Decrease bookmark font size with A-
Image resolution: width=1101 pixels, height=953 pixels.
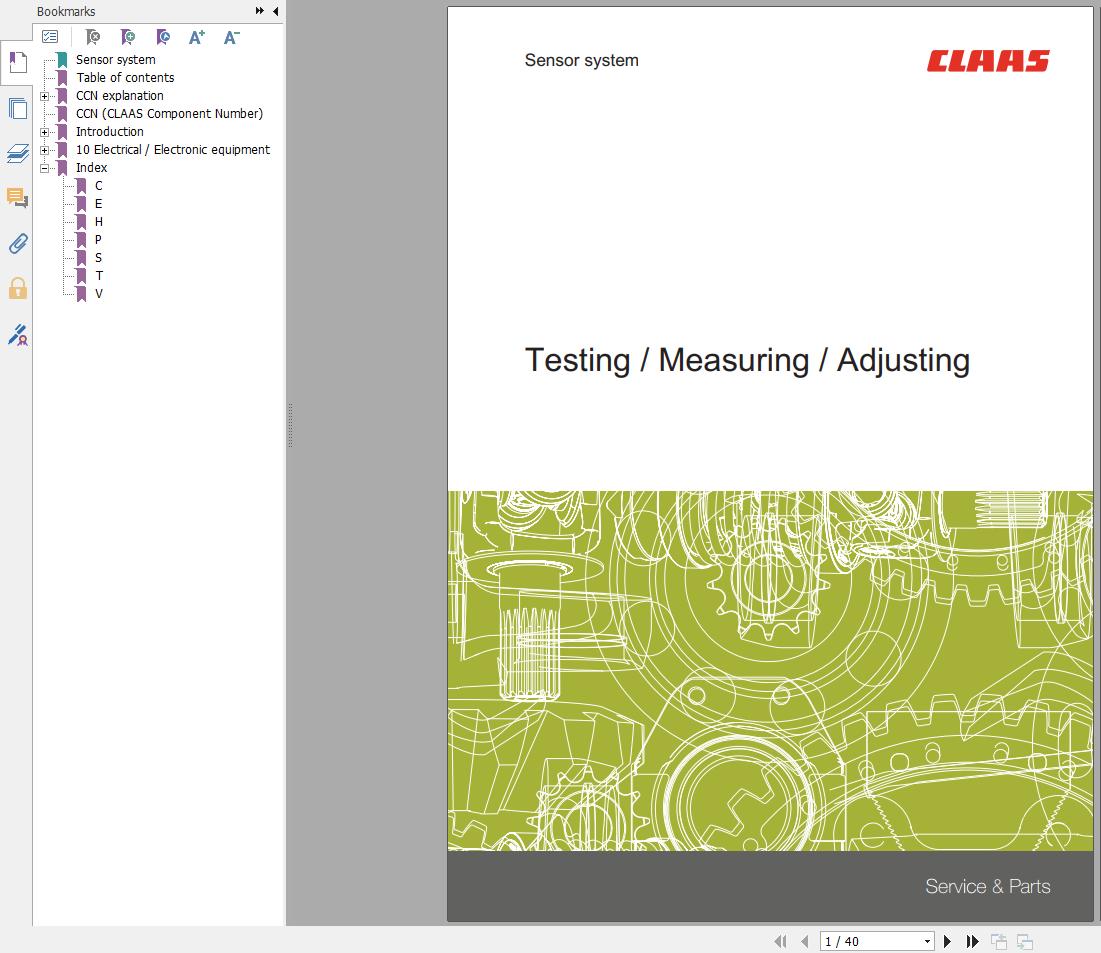pyautogui.click(x=231, y=37)
